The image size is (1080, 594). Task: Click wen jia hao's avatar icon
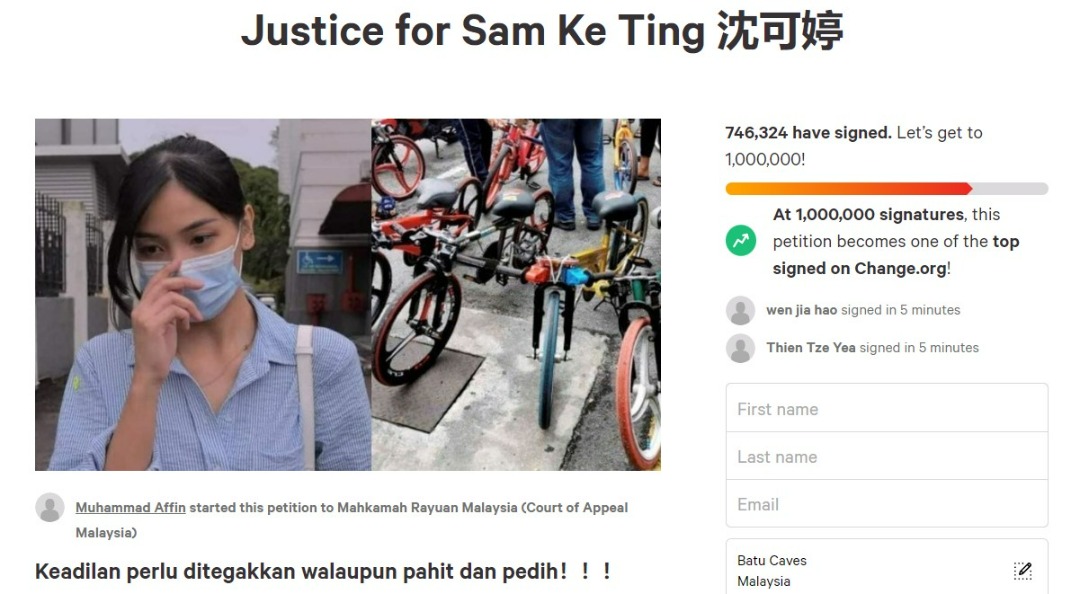(740, 311)
